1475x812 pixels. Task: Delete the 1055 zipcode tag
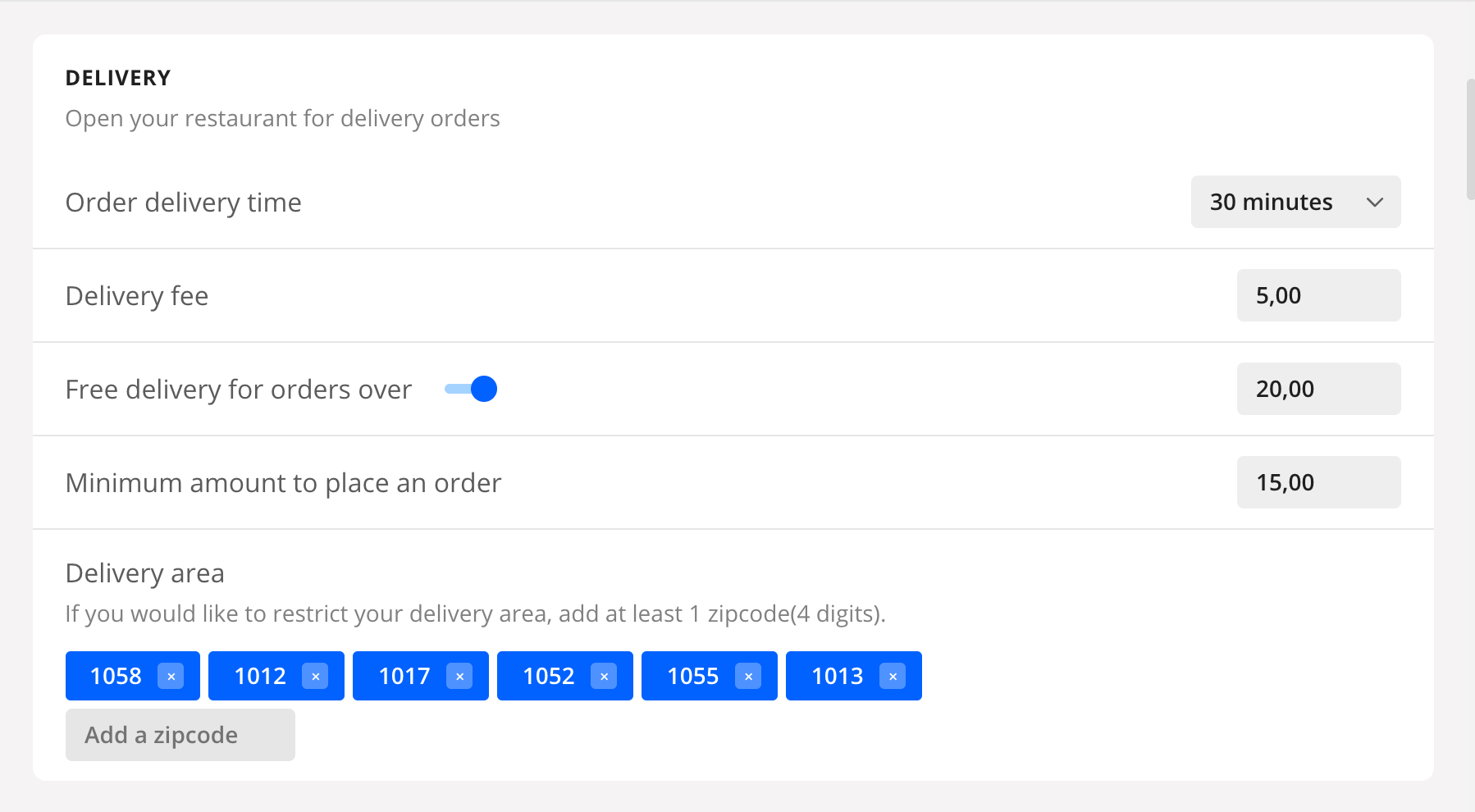748,677
